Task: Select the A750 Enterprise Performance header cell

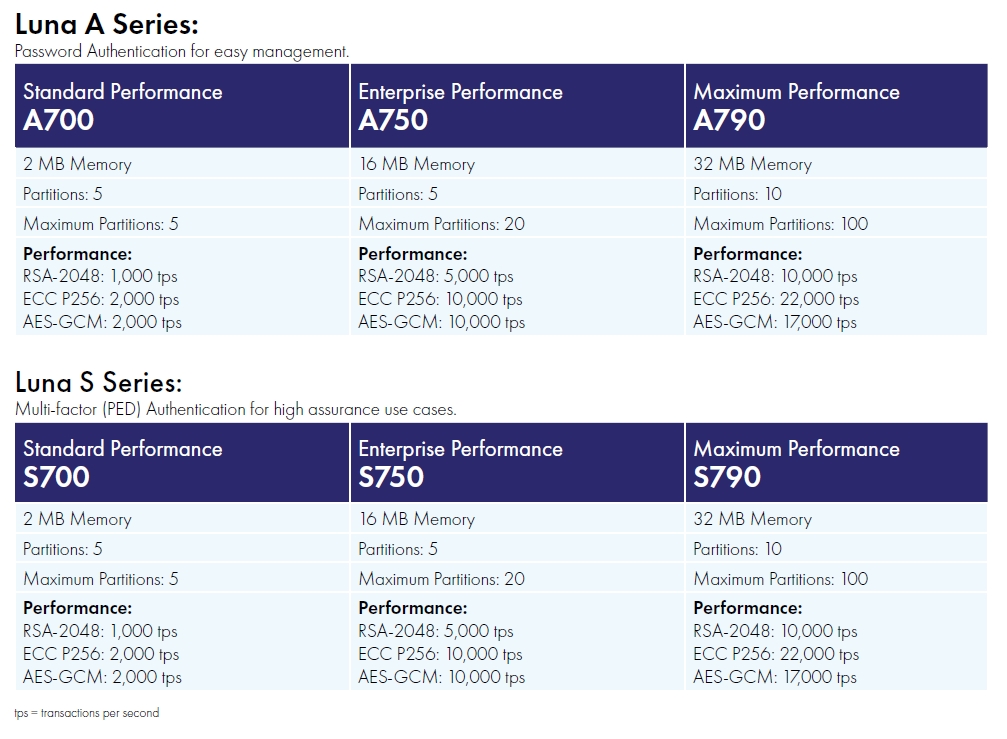Action: [x=517, y=106]
